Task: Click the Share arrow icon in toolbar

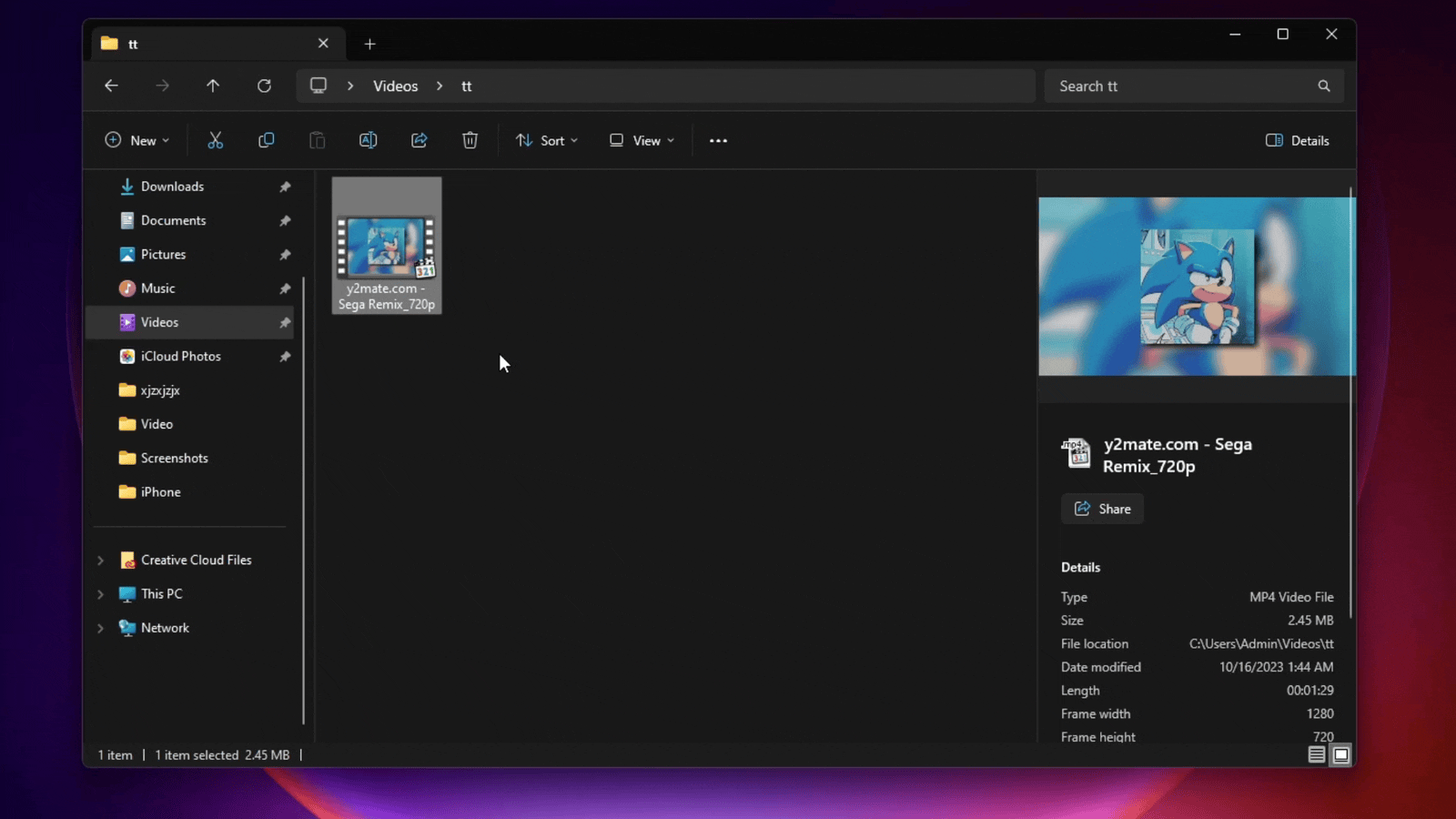Action: click(x=419, y=140)
